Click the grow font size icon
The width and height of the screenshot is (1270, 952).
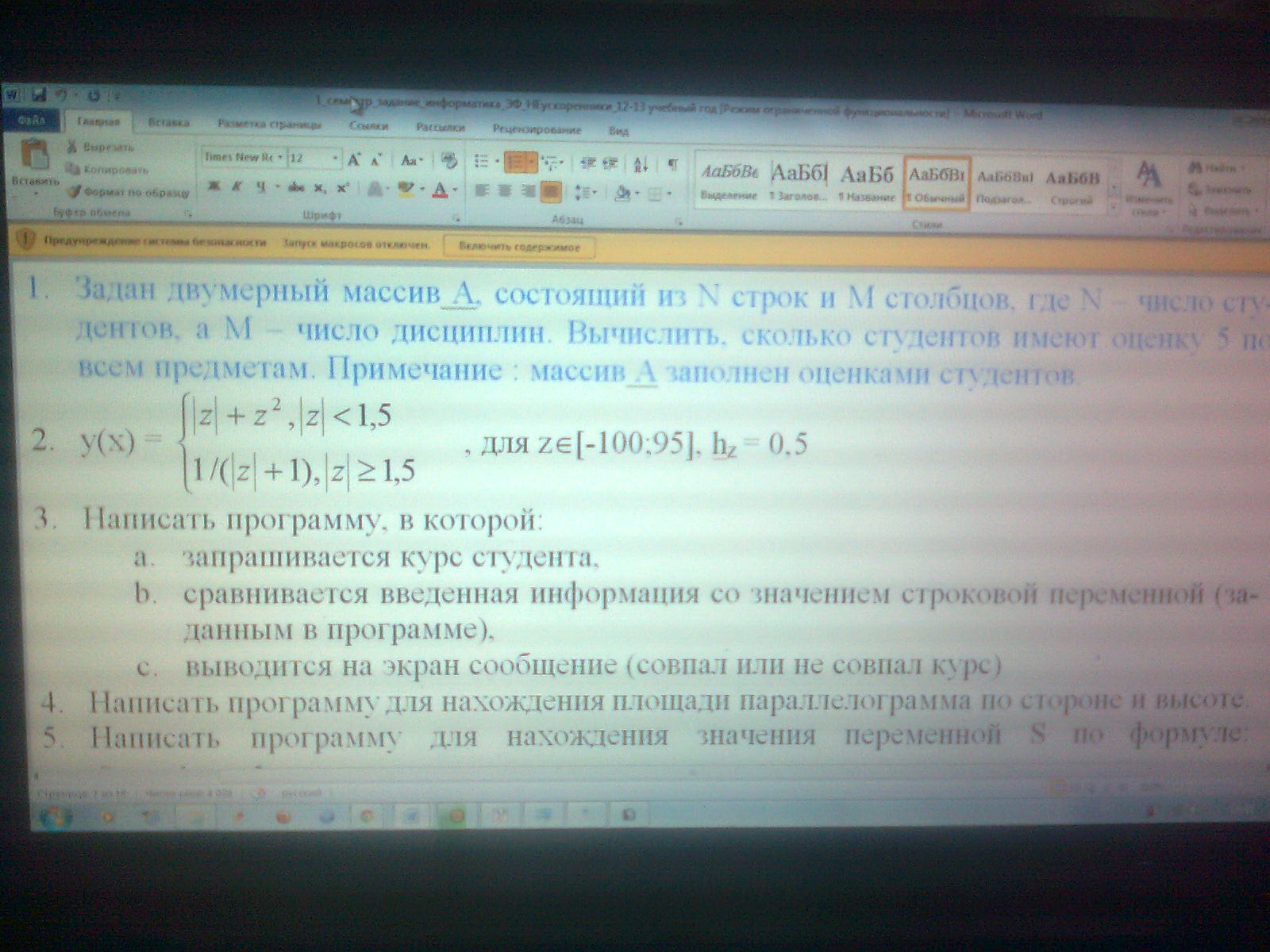(x=354, y=159)
